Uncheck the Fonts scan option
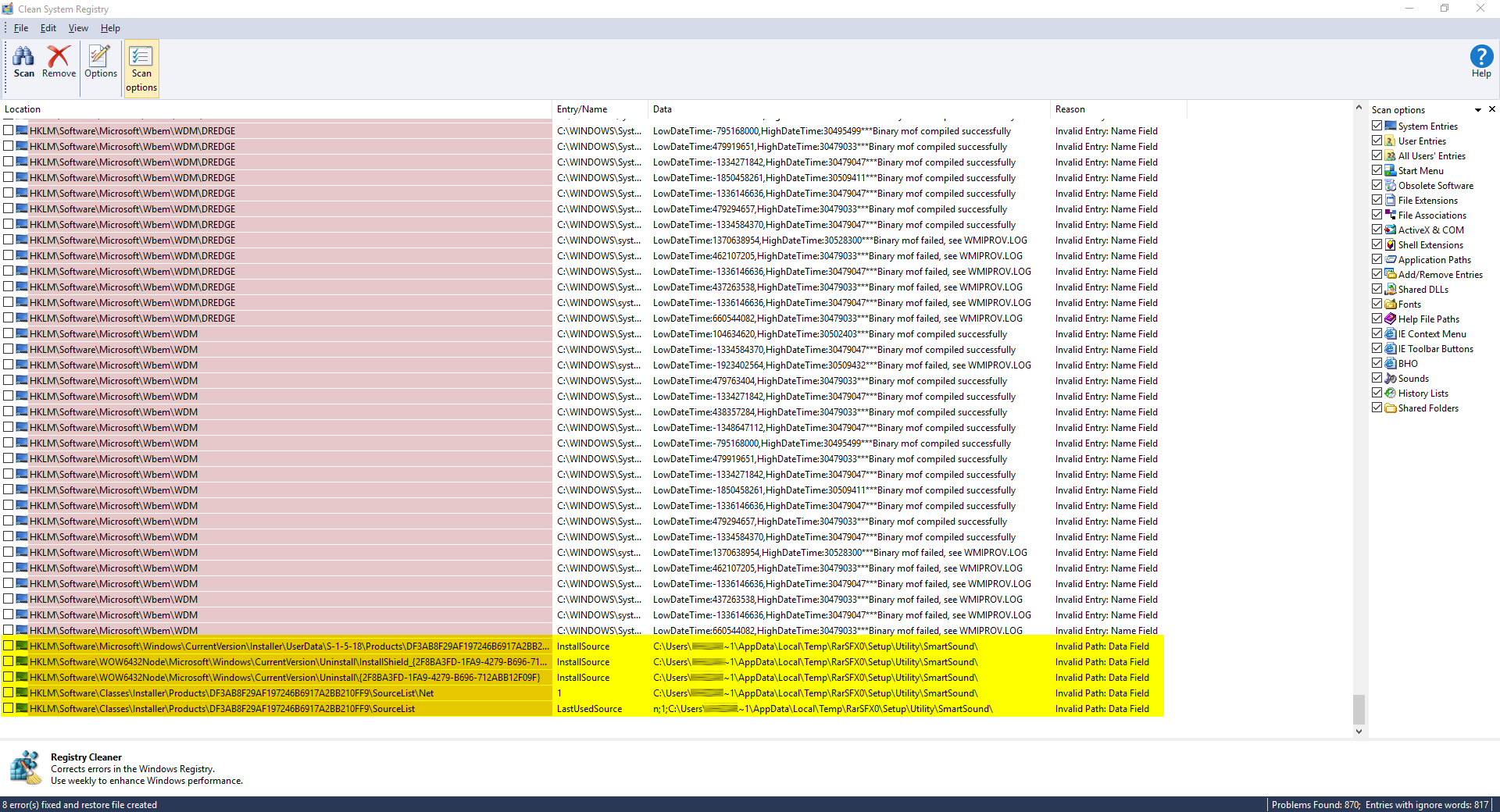This screenshot has width=1500, height=812. click(1377, 303)
